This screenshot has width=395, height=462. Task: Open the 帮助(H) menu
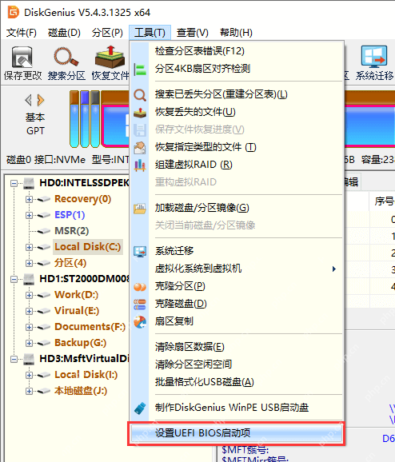coord(236,33)
